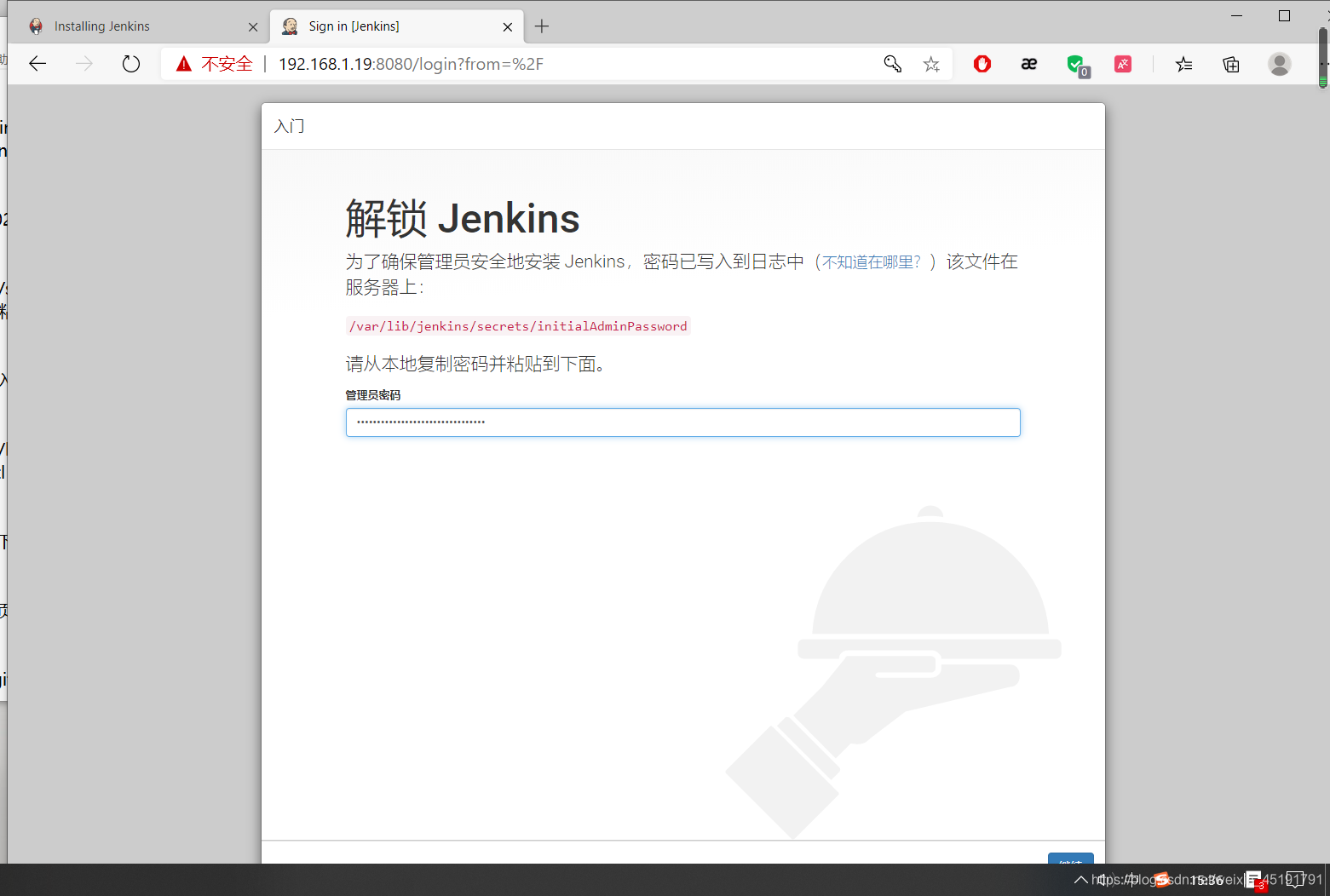This screenshot has height=896, width=1330.
Task: Show hidden system tray icons chevron
Action: [1080, 880]
